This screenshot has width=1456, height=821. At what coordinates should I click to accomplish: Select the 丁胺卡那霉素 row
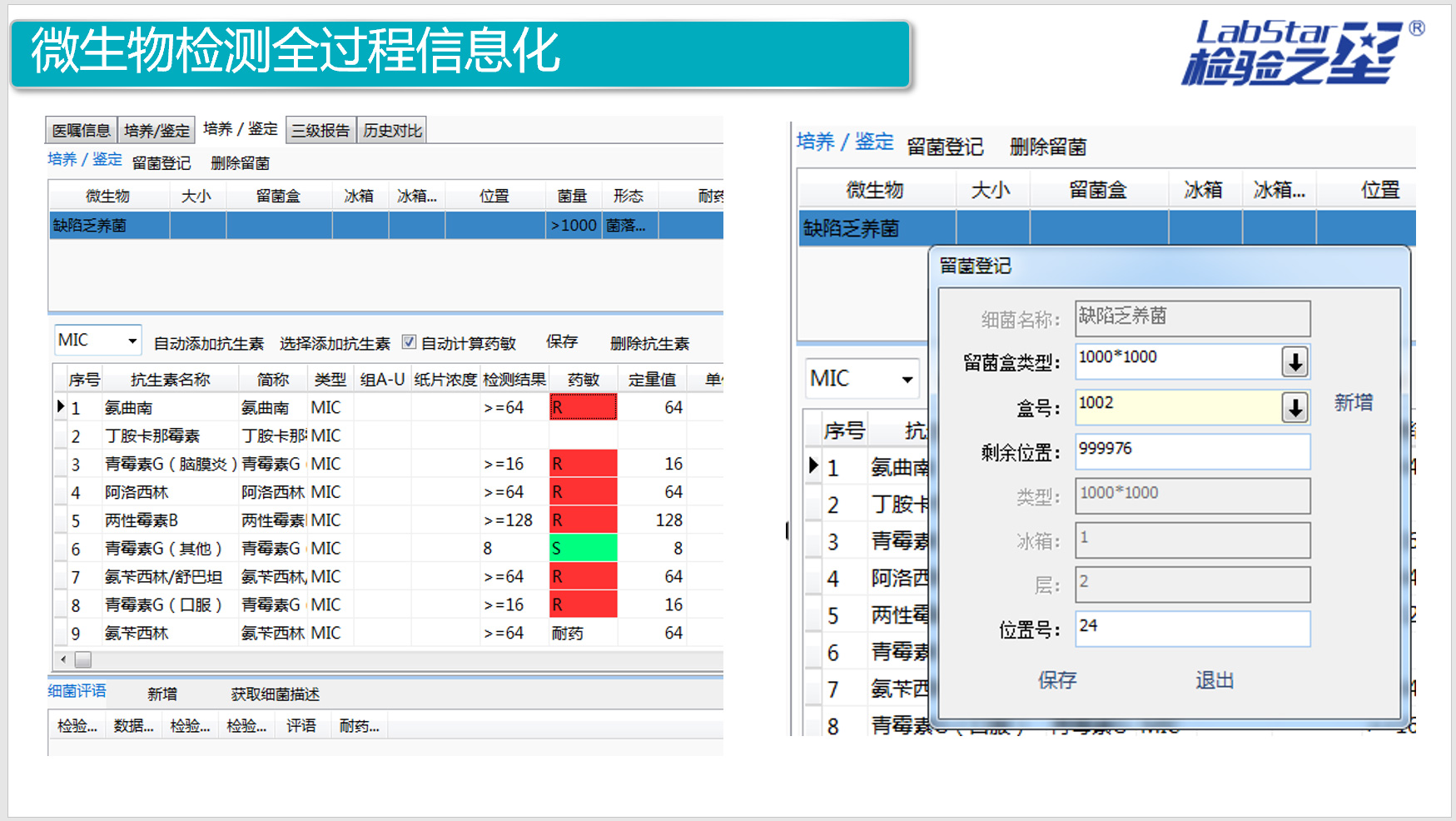tap(388, 435)
